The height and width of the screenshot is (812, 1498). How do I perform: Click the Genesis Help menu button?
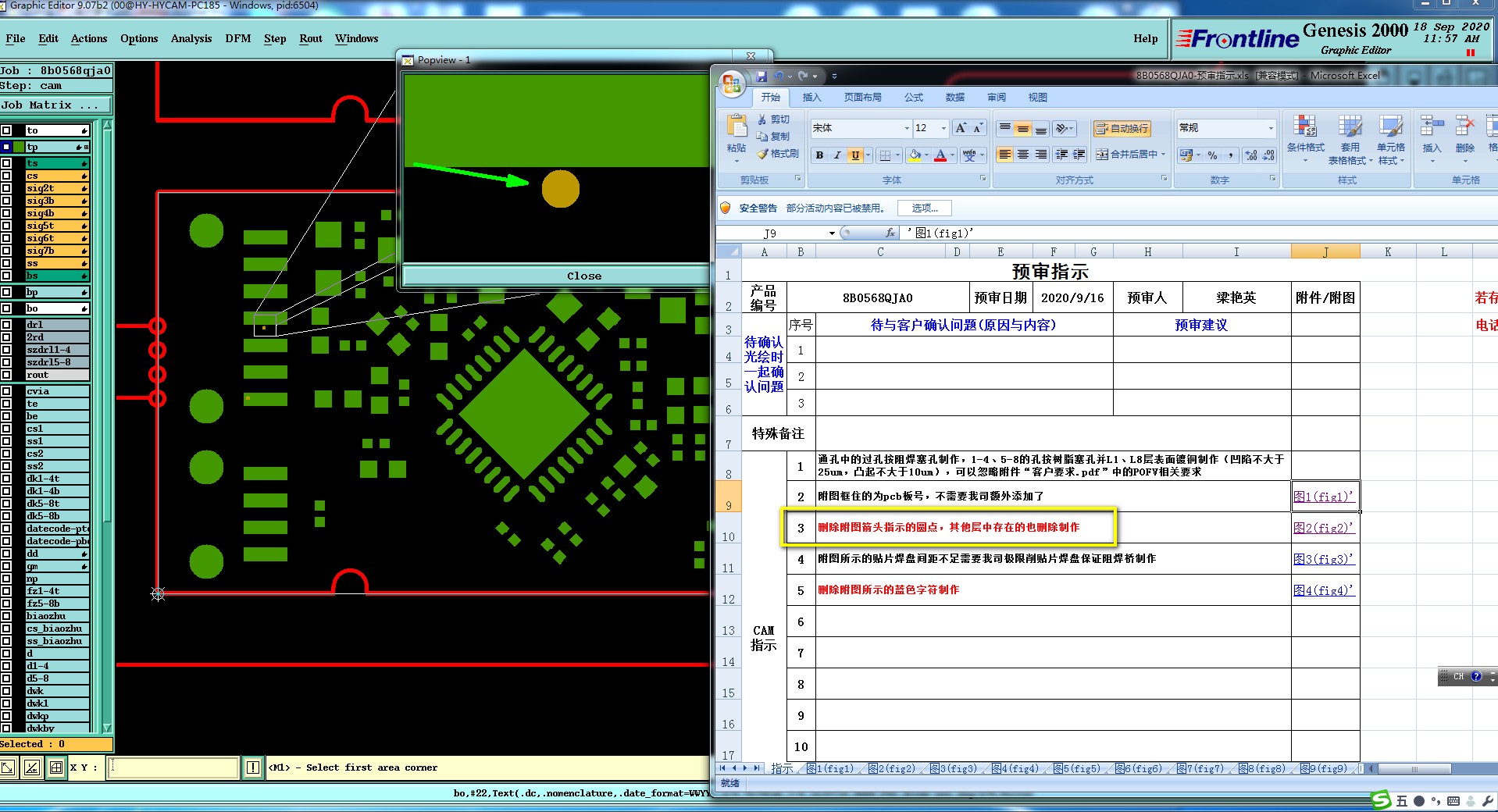pos(1146,38)
